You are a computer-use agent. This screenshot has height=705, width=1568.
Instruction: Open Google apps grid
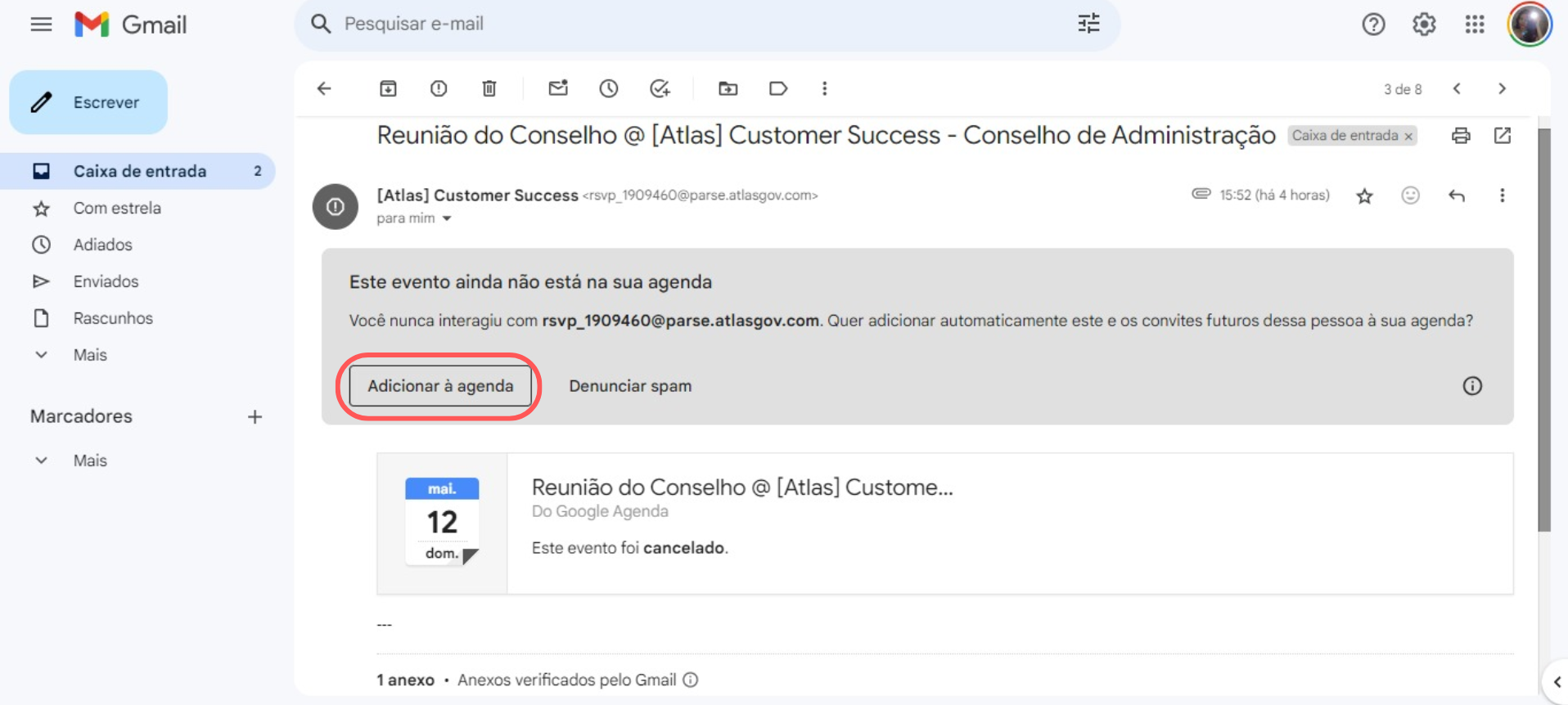tap(1475, 25)
